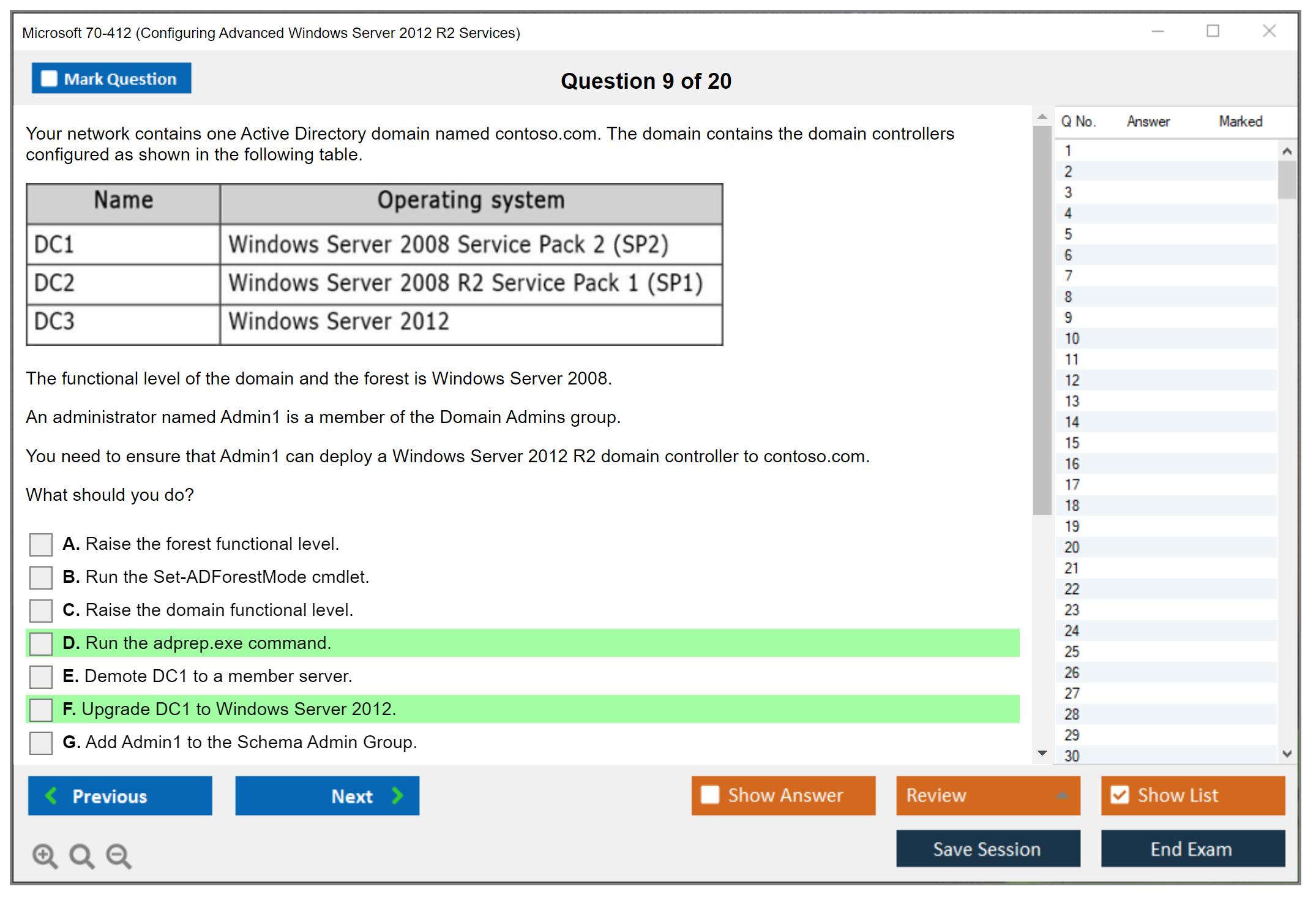Click the zoom out magnifier icon
This screenshot has width=1316, height=900.
point(119,855)
